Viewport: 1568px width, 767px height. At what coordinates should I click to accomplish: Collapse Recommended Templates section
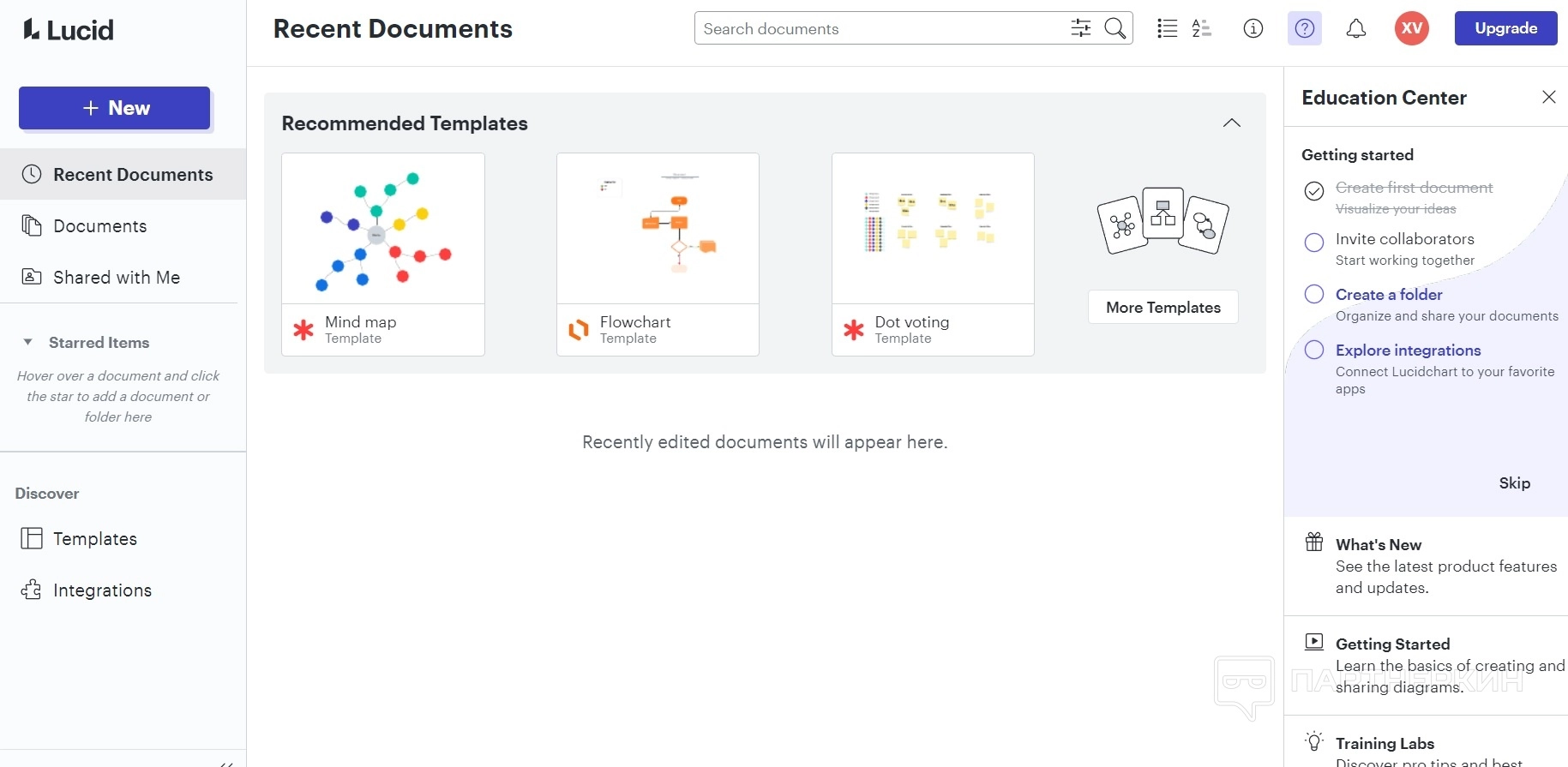click(x=1232, y=123)
